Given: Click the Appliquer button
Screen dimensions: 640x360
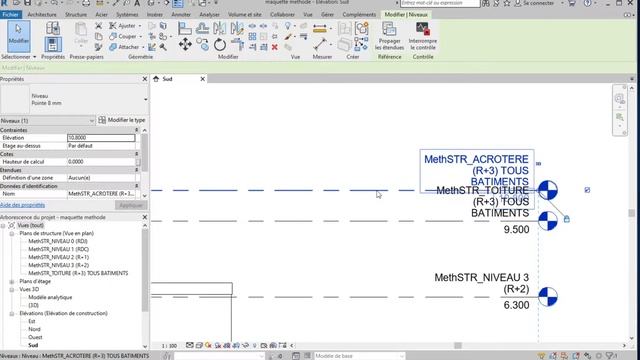Looking at the screenshot, I should (x=131, y=205).
